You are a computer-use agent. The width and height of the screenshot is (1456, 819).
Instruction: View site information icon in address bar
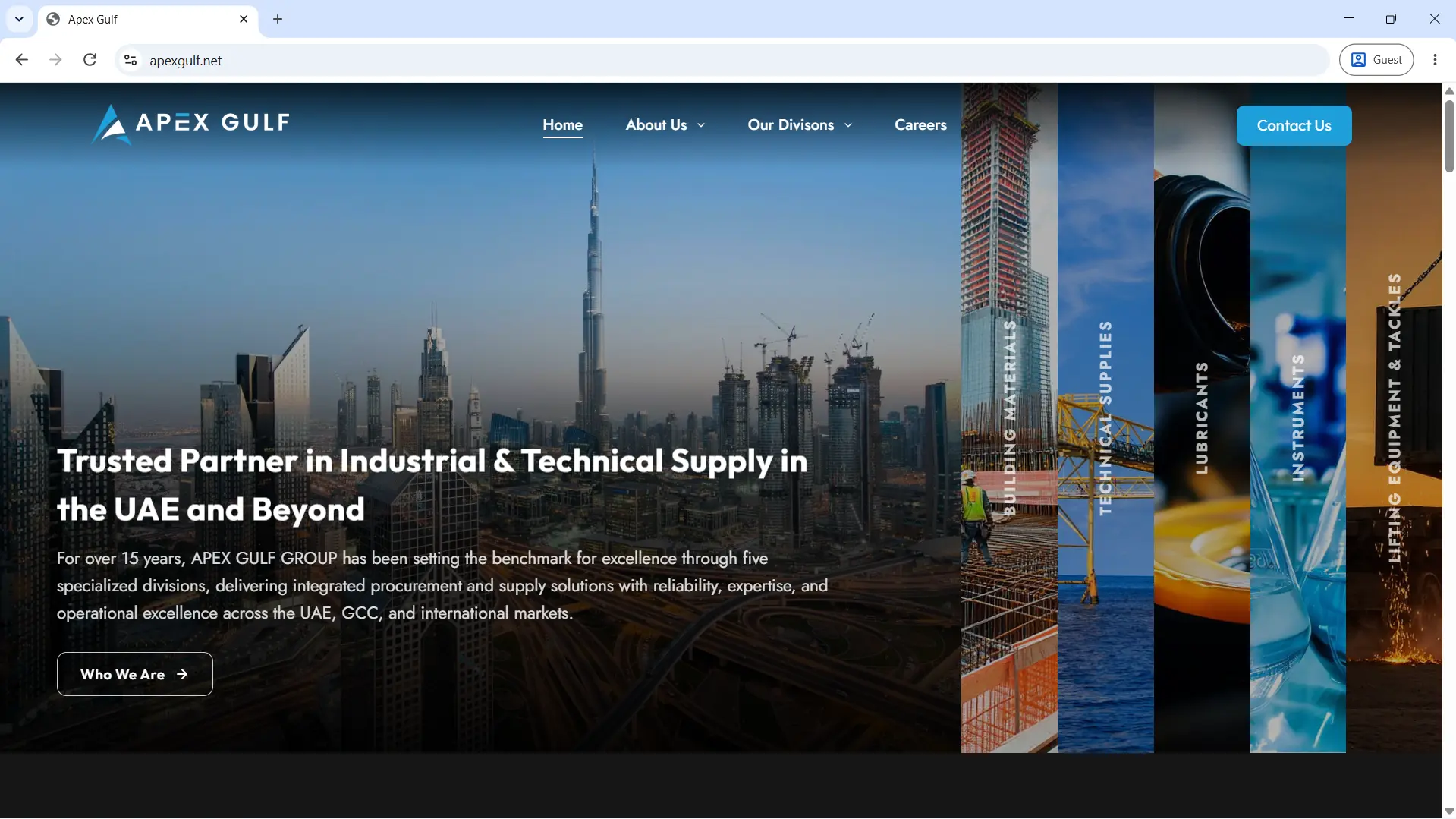(x=131, y=60)
